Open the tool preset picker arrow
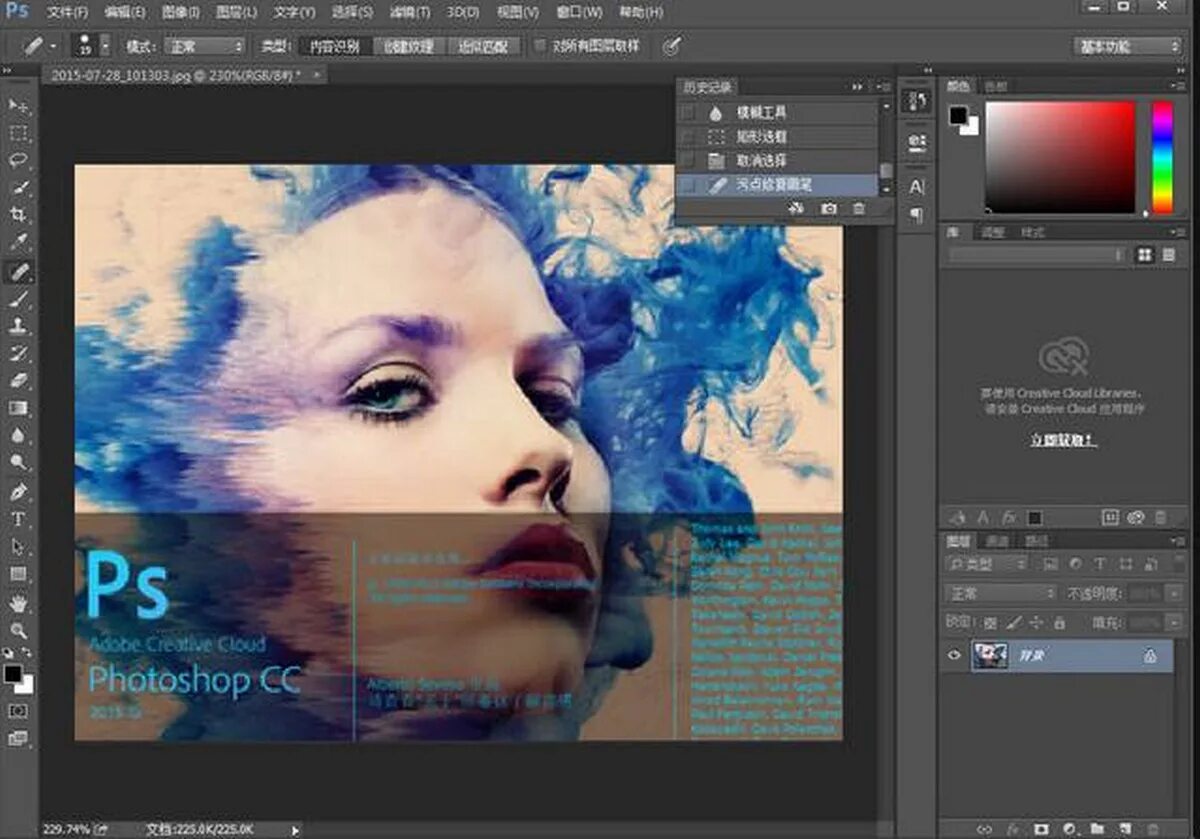The height and width of the screenshot is (839, 1200). (x=55, y=46)
